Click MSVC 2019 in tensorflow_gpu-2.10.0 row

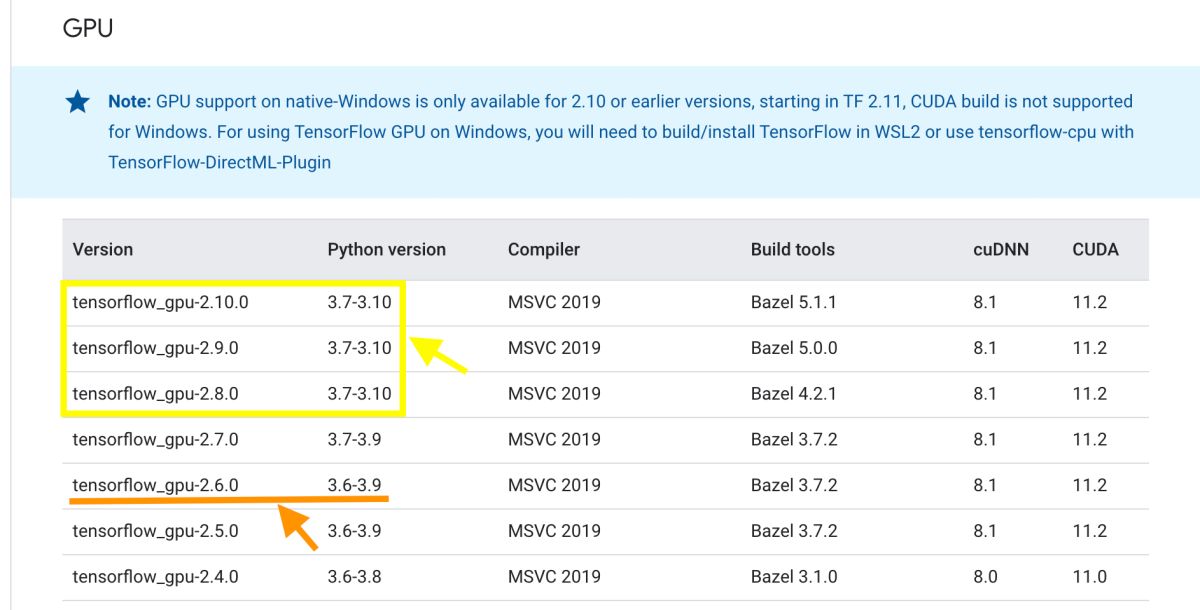pos(554,302)
